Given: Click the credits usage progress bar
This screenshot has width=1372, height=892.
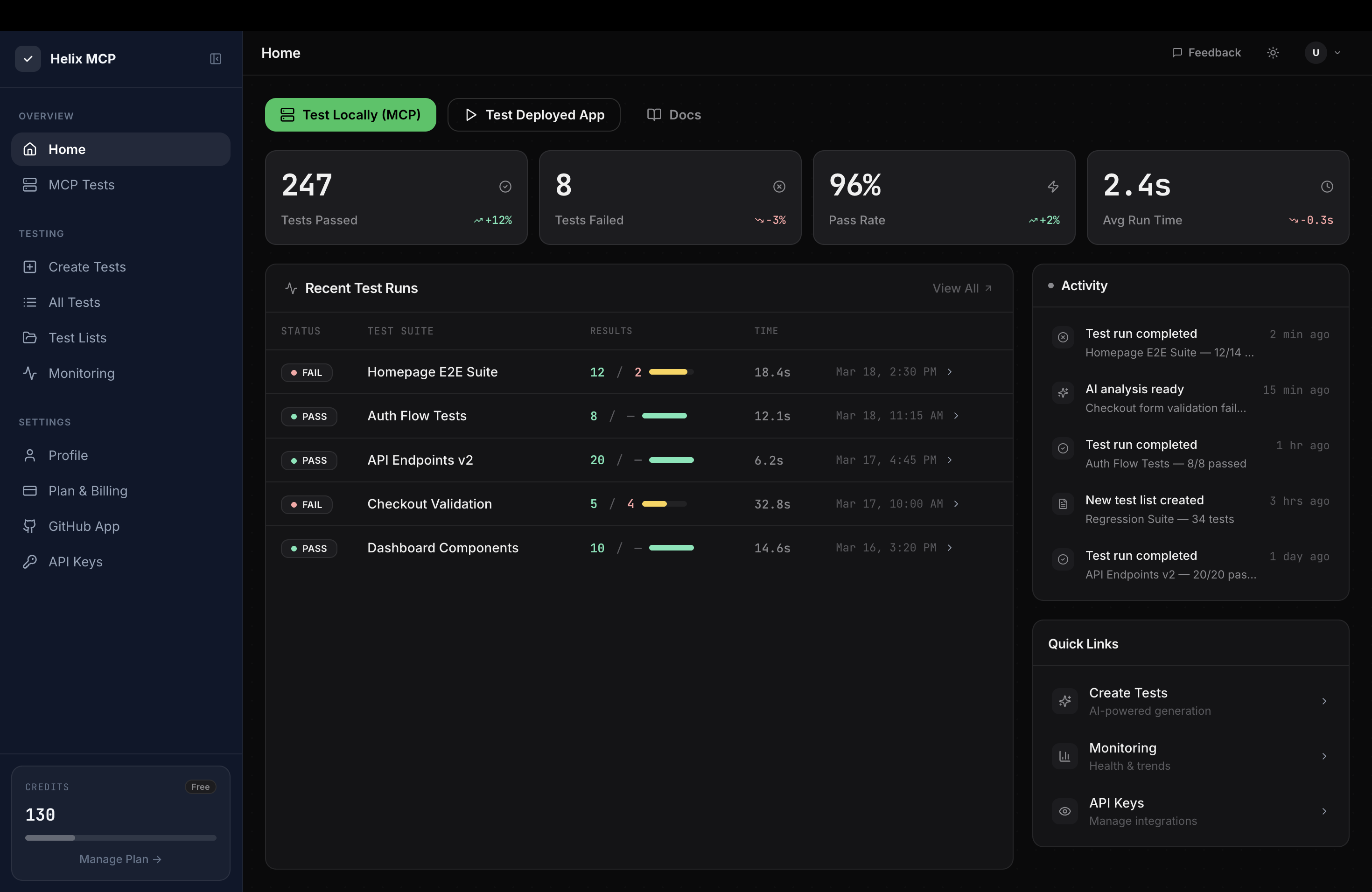Looking at the screenshot, I should tap(120, 838).
